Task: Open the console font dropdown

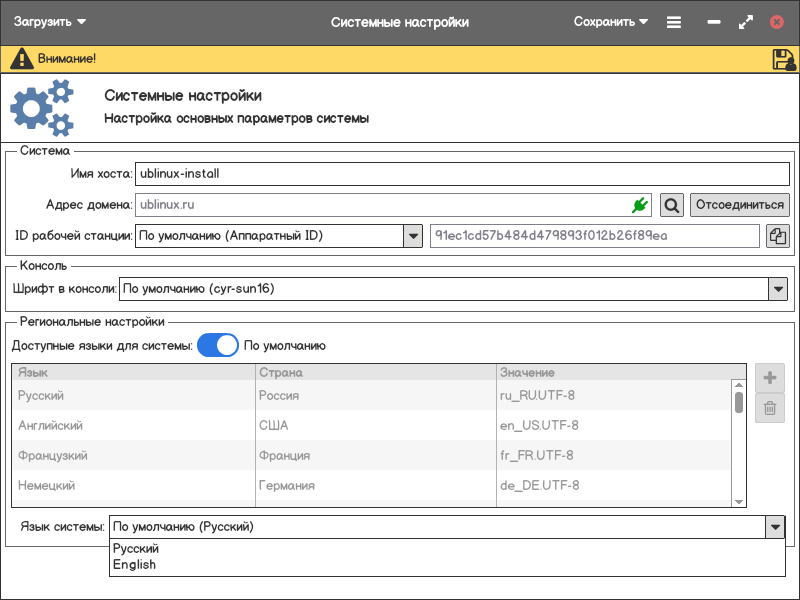Action: click(778, 289)
